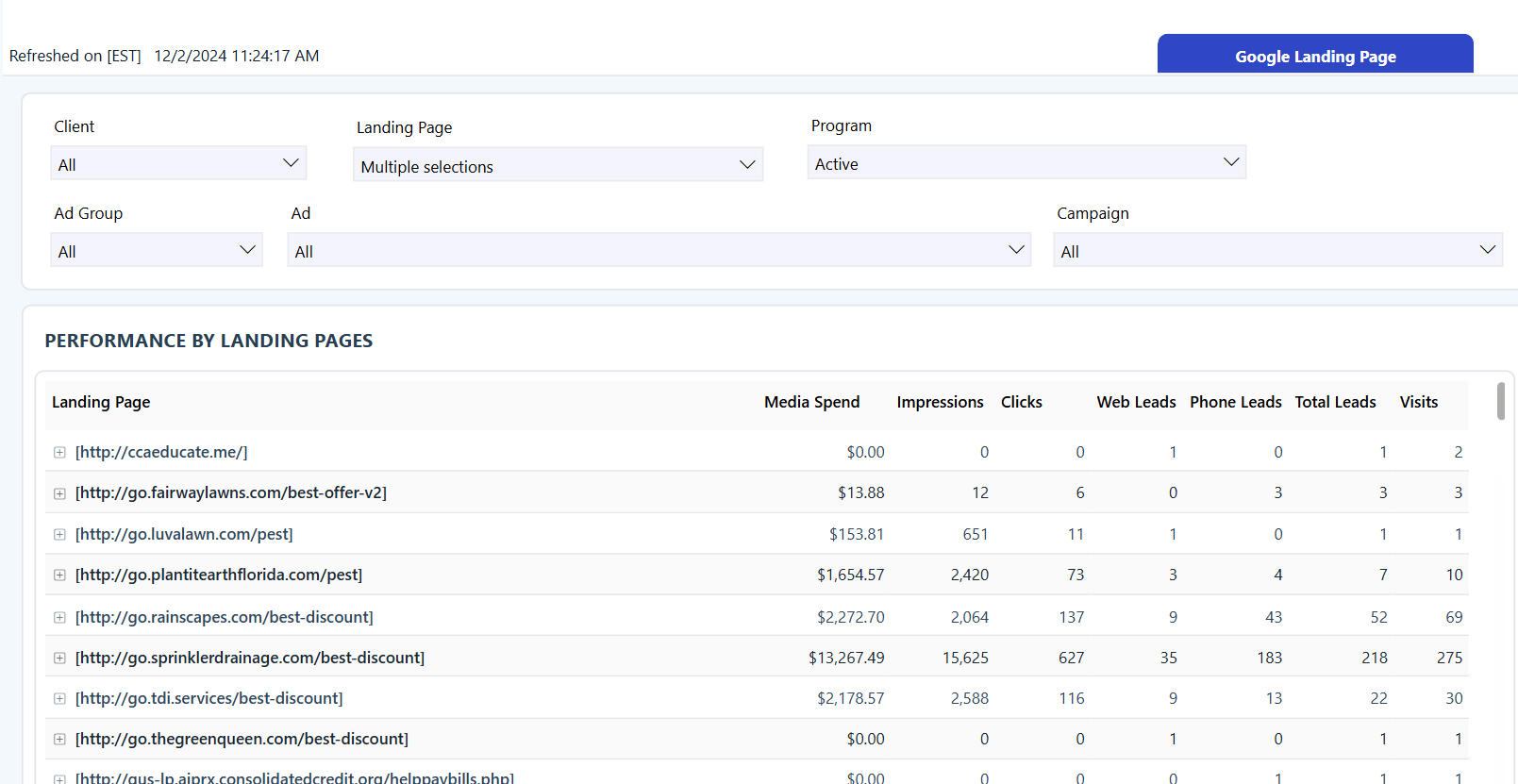Open the Ad filter dropdown

point(659,251)
